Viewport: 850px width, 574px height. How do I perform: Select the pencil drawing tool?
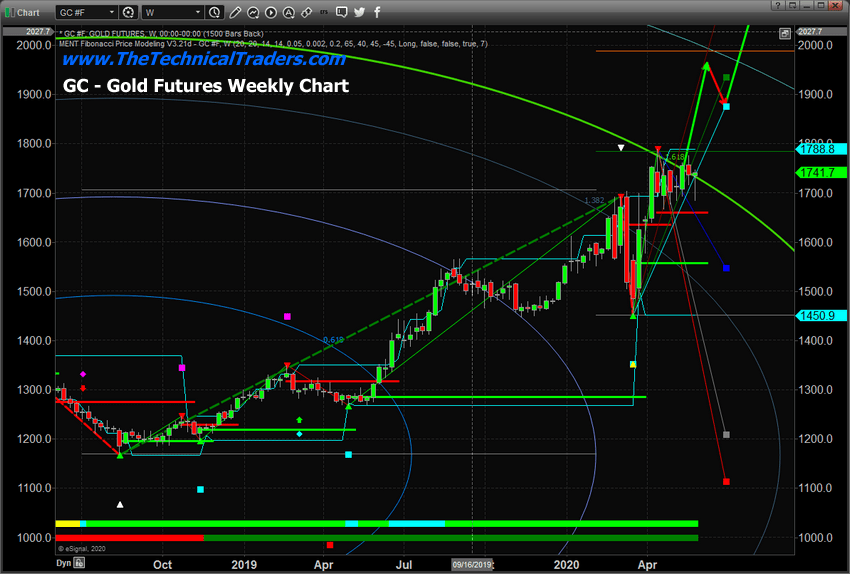[x=235, y=12]
